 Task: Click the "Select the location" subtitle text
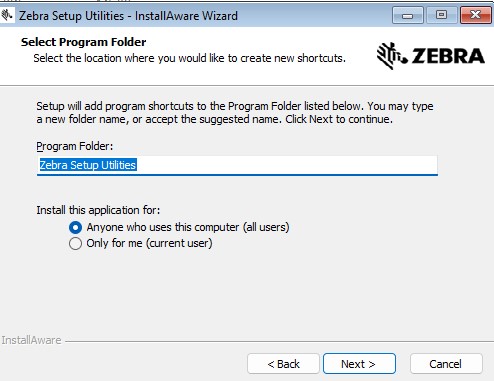coord(189,58)
